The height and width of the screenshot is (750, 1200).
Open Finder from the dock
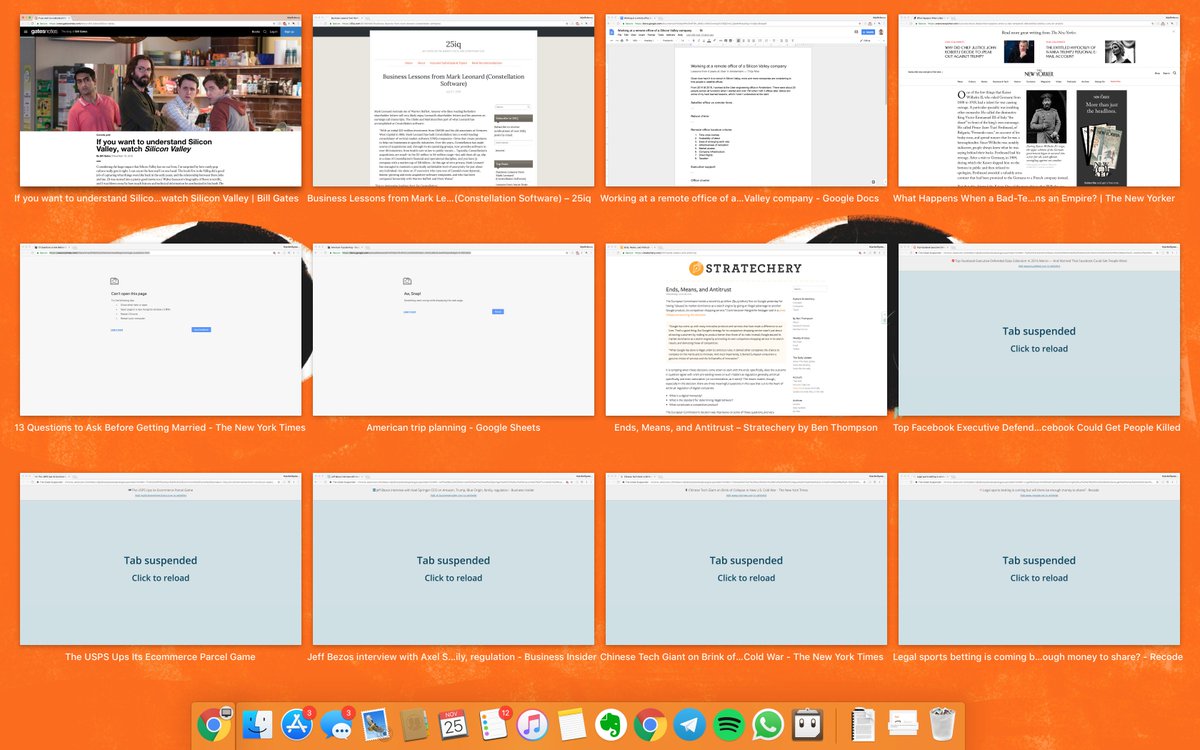258,724
